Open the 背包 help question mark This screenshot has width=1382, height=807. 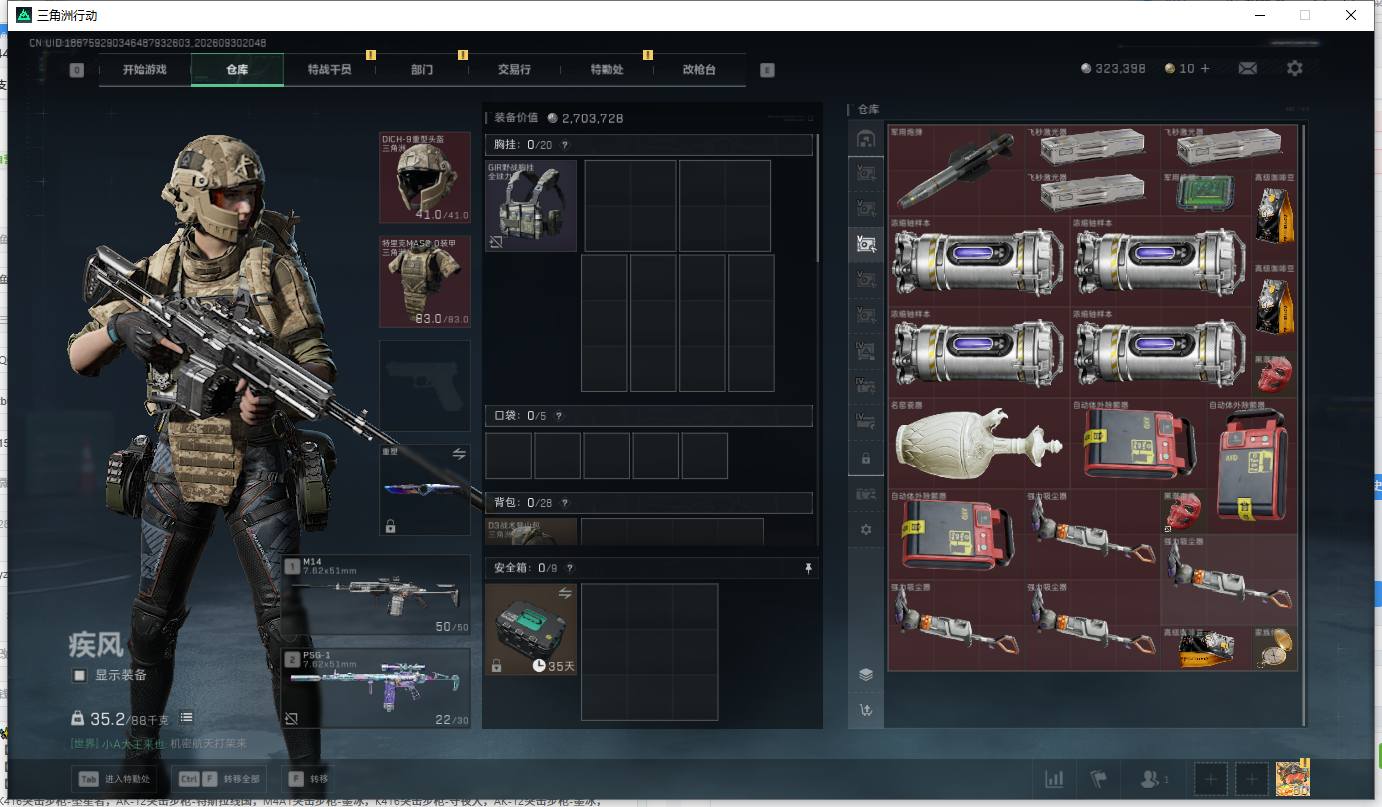pyautogui.click(x=565, y=503)
